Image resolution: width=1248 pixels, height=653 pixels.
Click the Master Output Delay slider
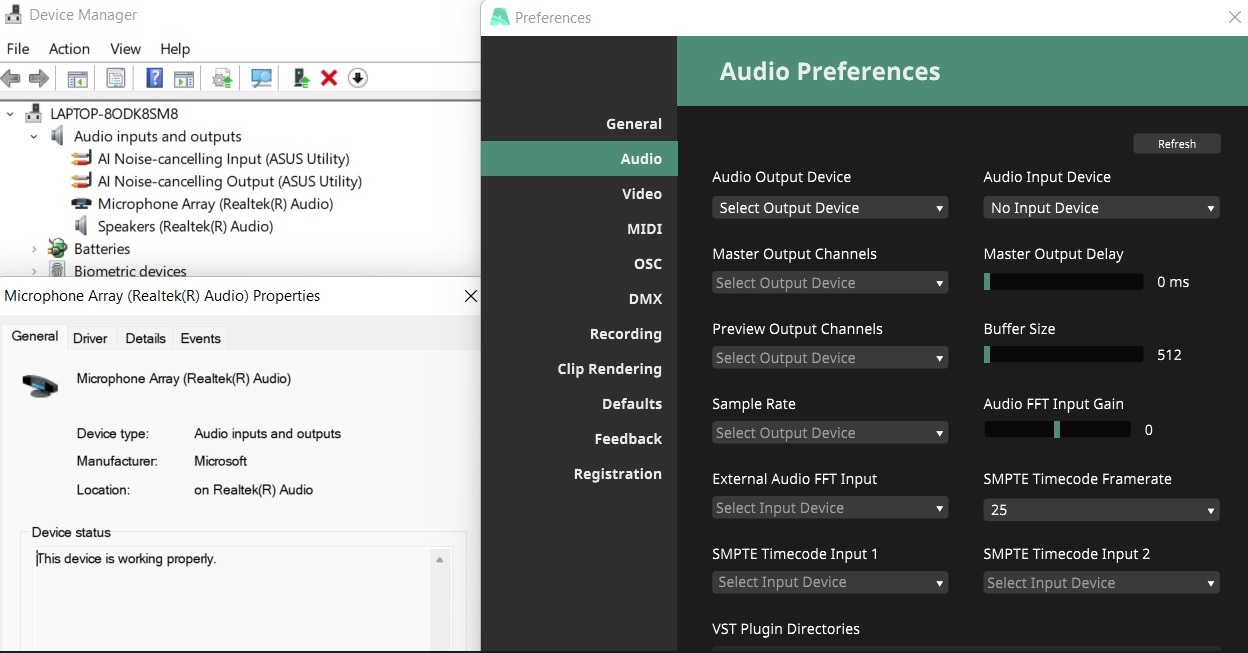click(x=1063, y=282)
